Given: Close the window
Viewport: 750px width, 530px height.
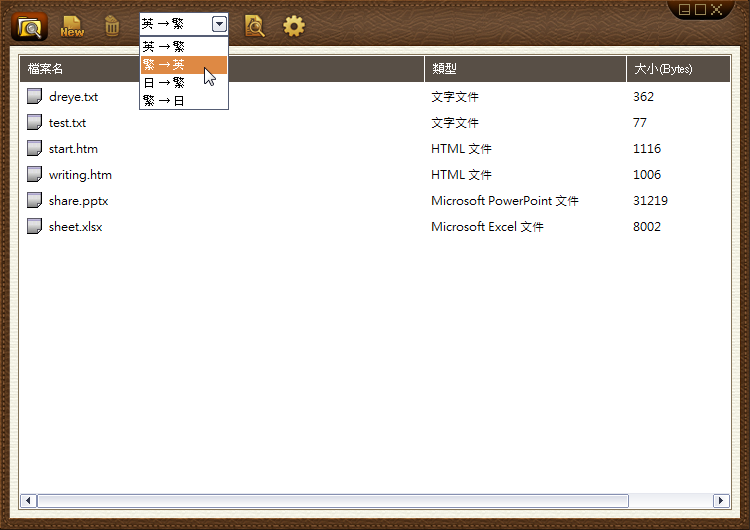Looking at the screenshot, I should click(717, 10).
